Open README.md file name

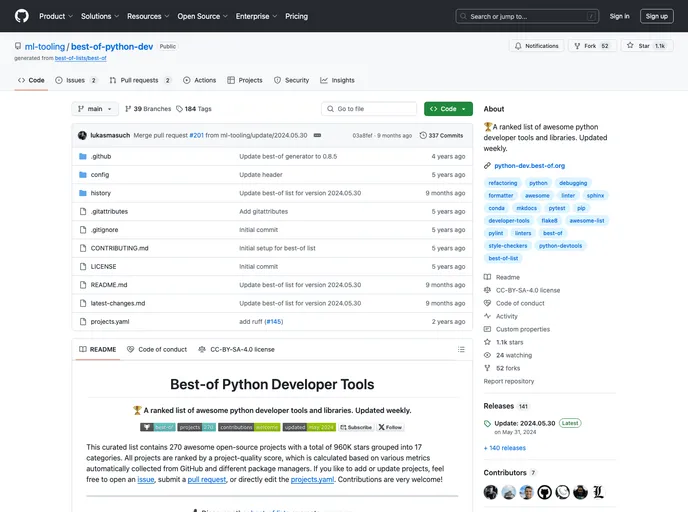click(x=109, y=285)
